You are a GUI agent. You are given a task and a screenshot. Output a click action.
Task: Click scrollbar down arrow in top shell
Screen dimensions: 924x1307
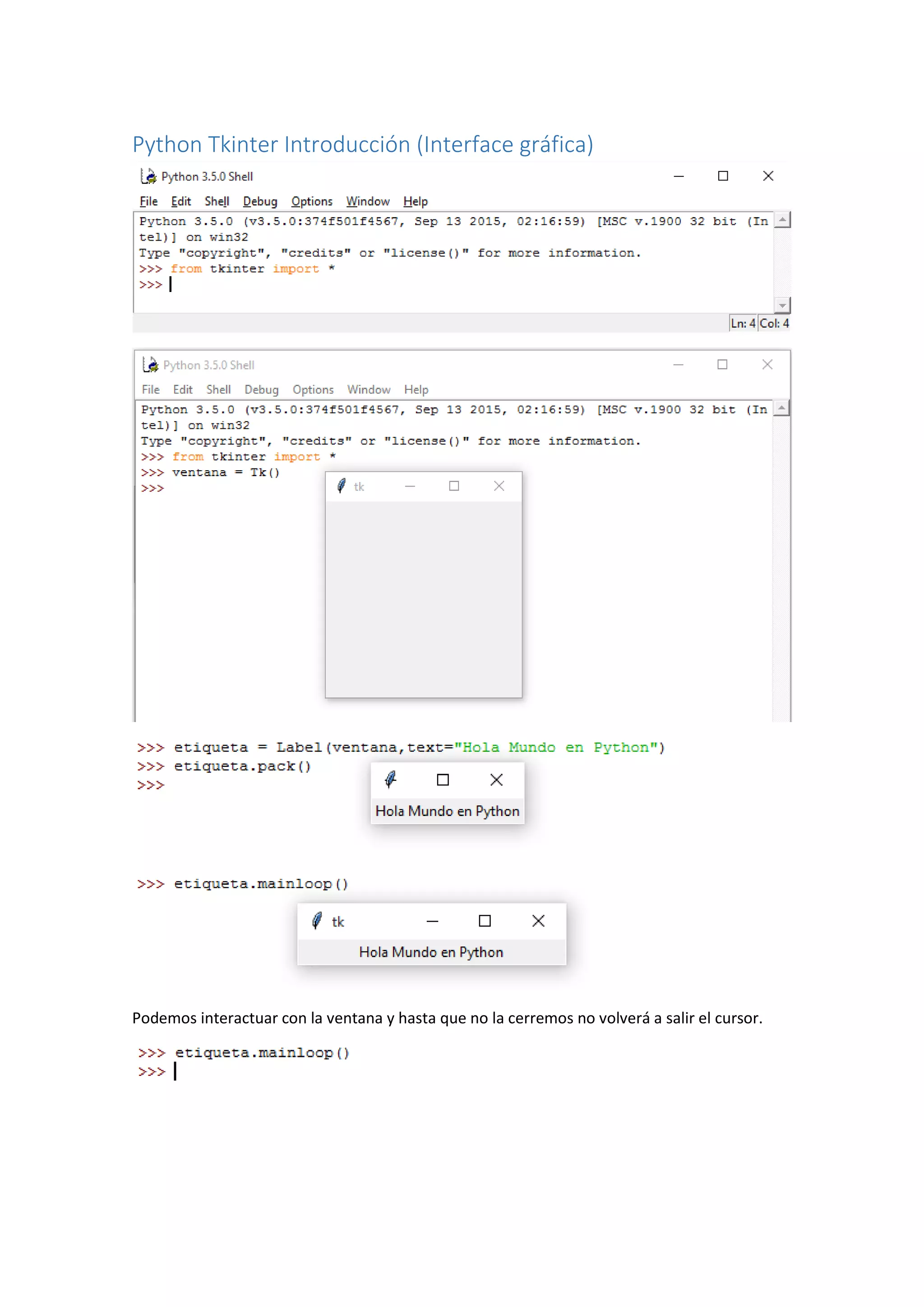(x=782, y=306)
